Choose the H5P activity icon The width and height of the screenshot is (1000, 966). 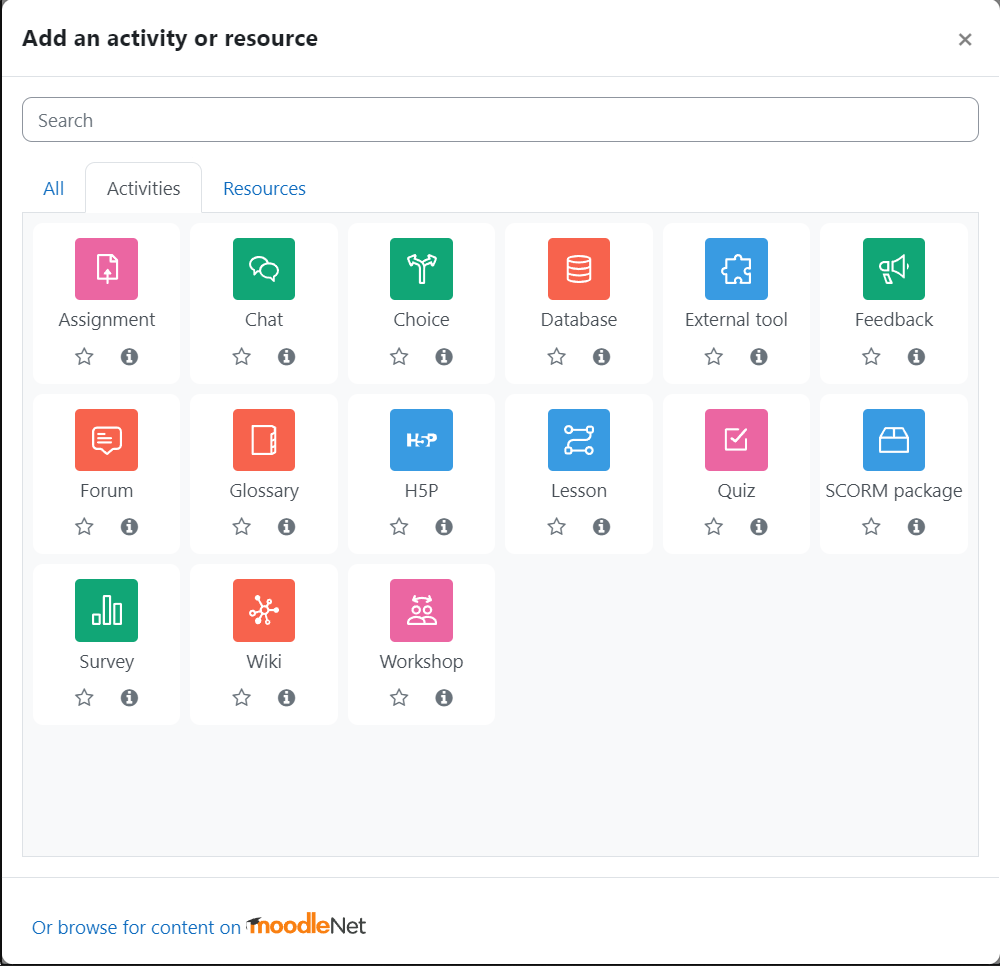point(422,439)
